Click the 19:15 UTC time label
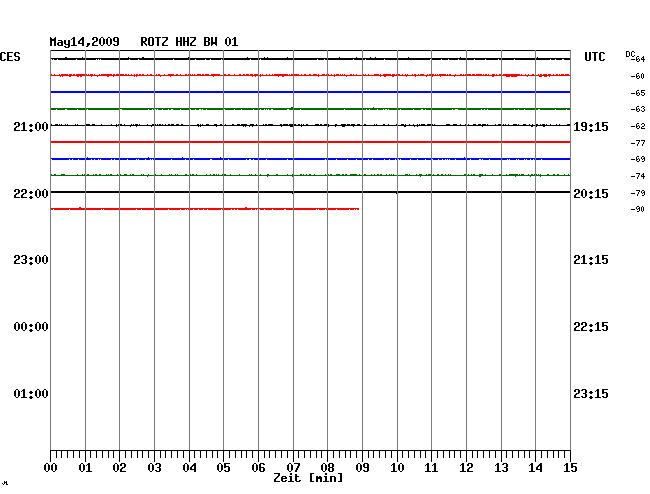The width and height of the screenshot is (650, 494). point(591,127)
